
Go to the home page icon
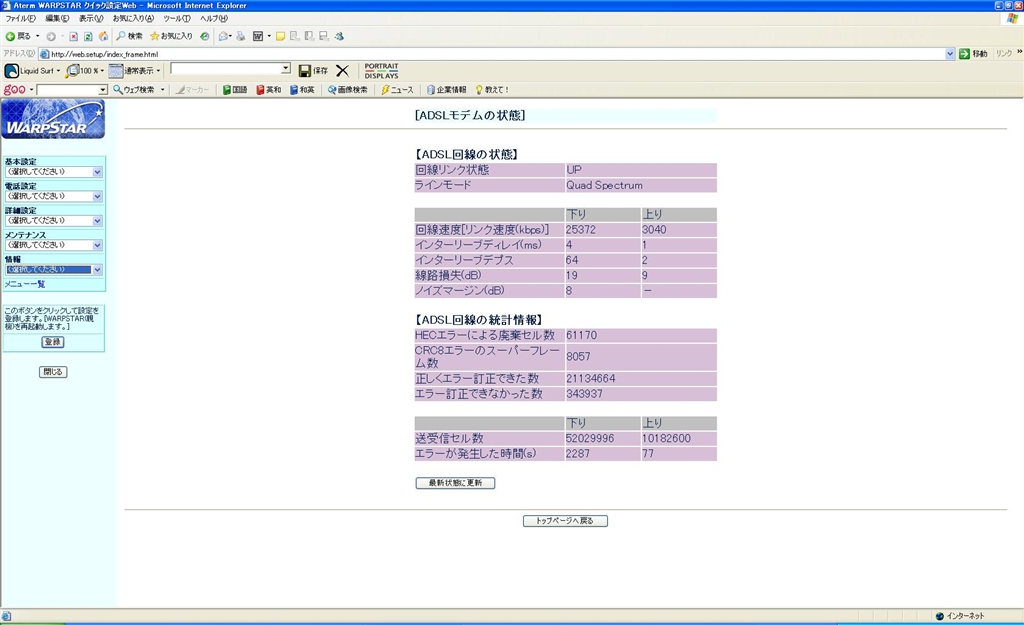point(103,36)
